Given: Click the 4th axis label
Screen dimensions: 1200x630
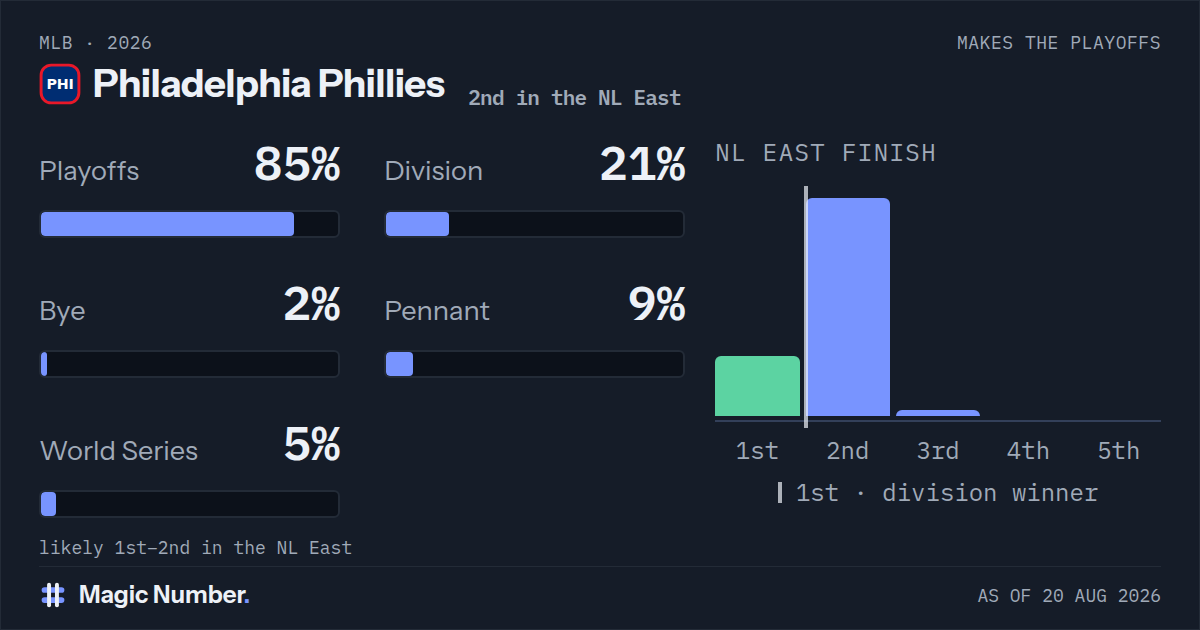Looking at the screenshot, I should click(1028, 451).
